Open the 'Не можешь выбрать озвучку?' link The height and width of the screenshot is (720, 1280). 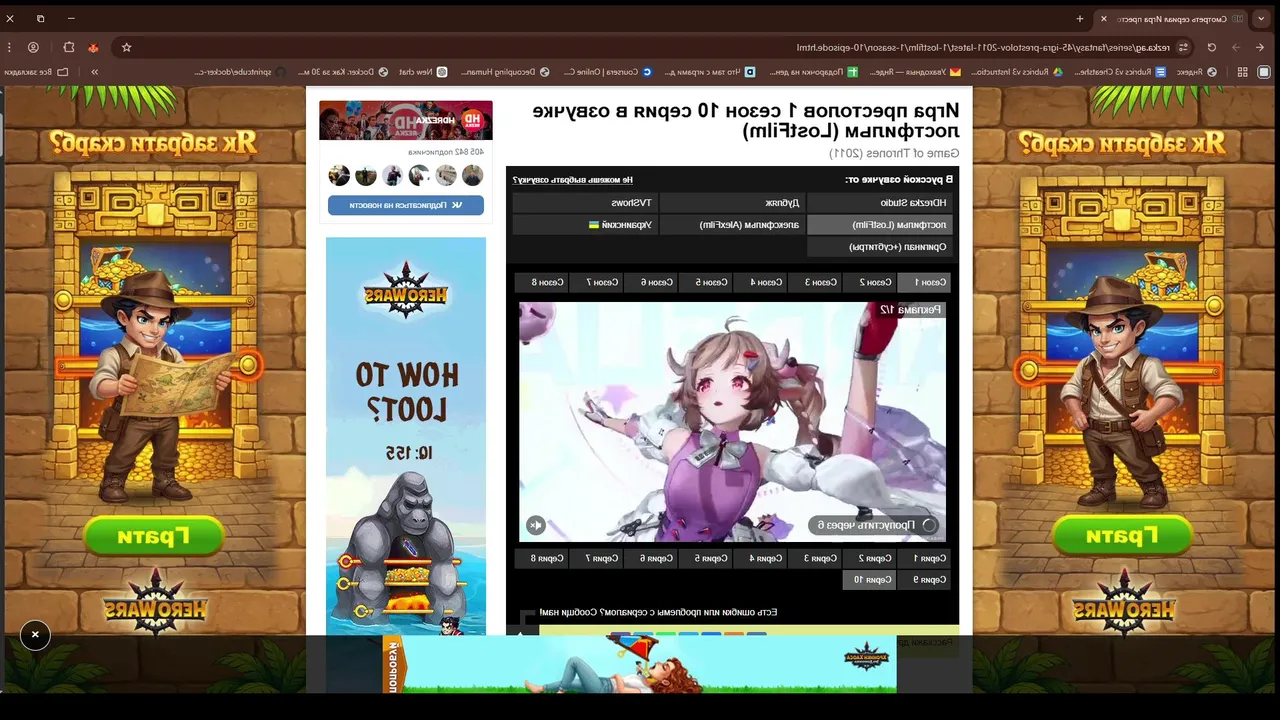[573, 180]
